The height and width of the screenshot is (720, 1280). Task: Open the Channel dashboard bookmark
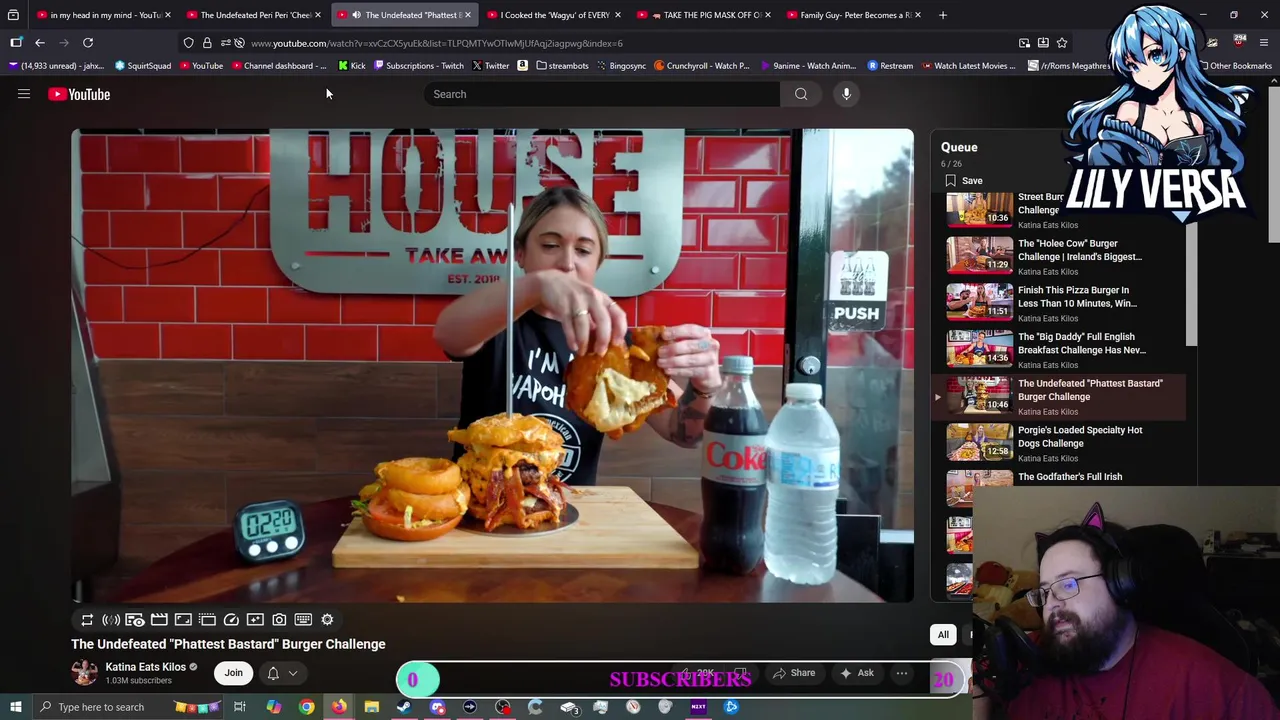point(279,66)
